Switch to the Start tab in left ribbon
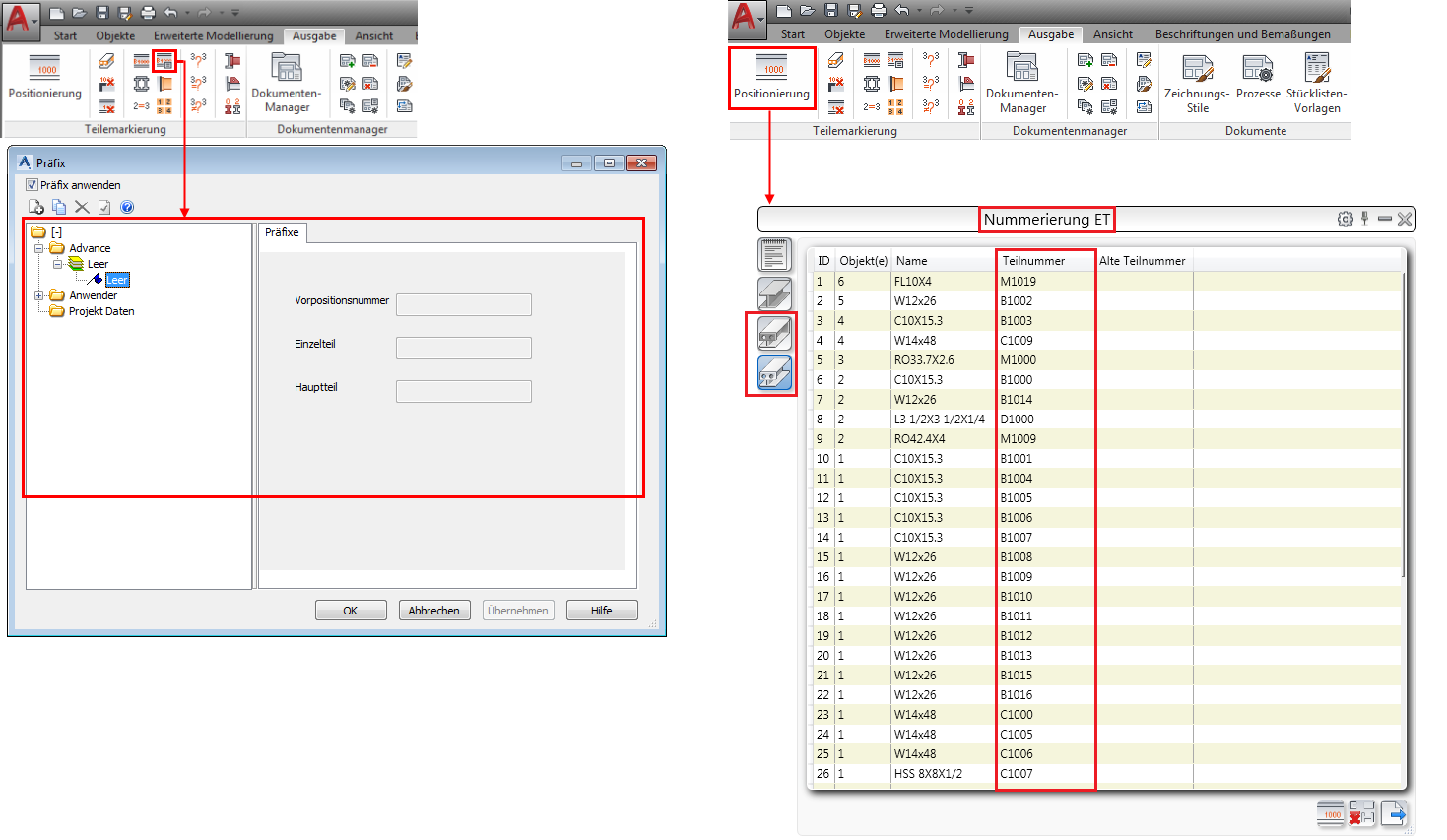The height and width of the screenshot is (840, 1447). 65,35
